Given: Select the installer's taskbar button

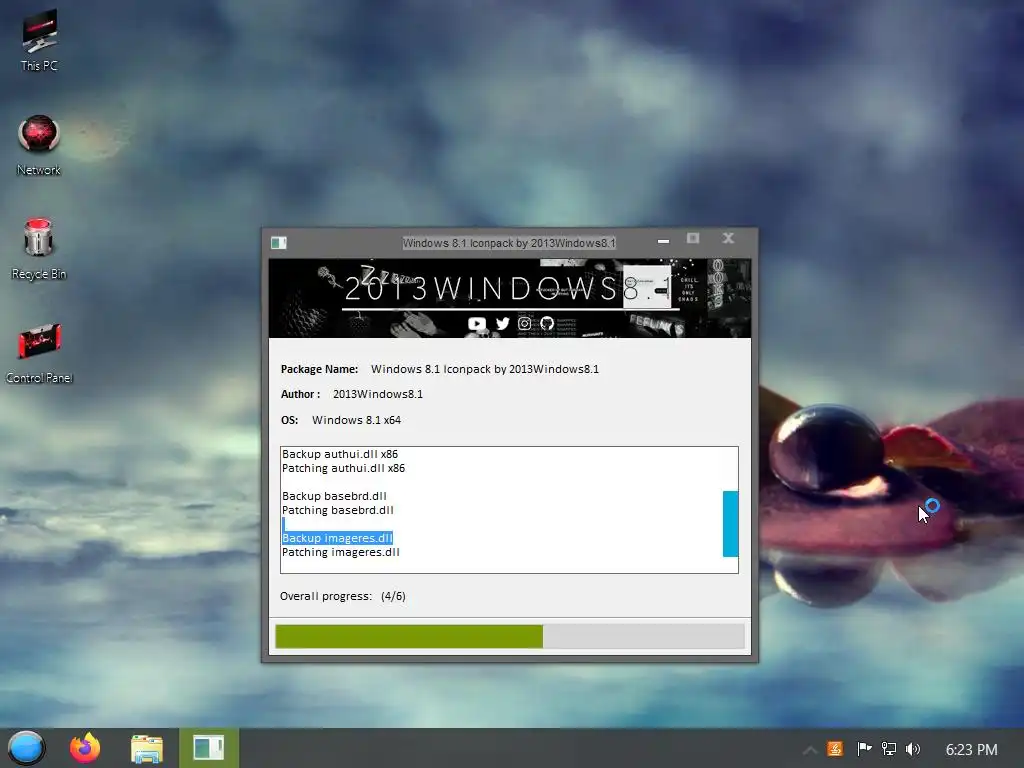Looking at the screenshot, I should tap(209, 748).
